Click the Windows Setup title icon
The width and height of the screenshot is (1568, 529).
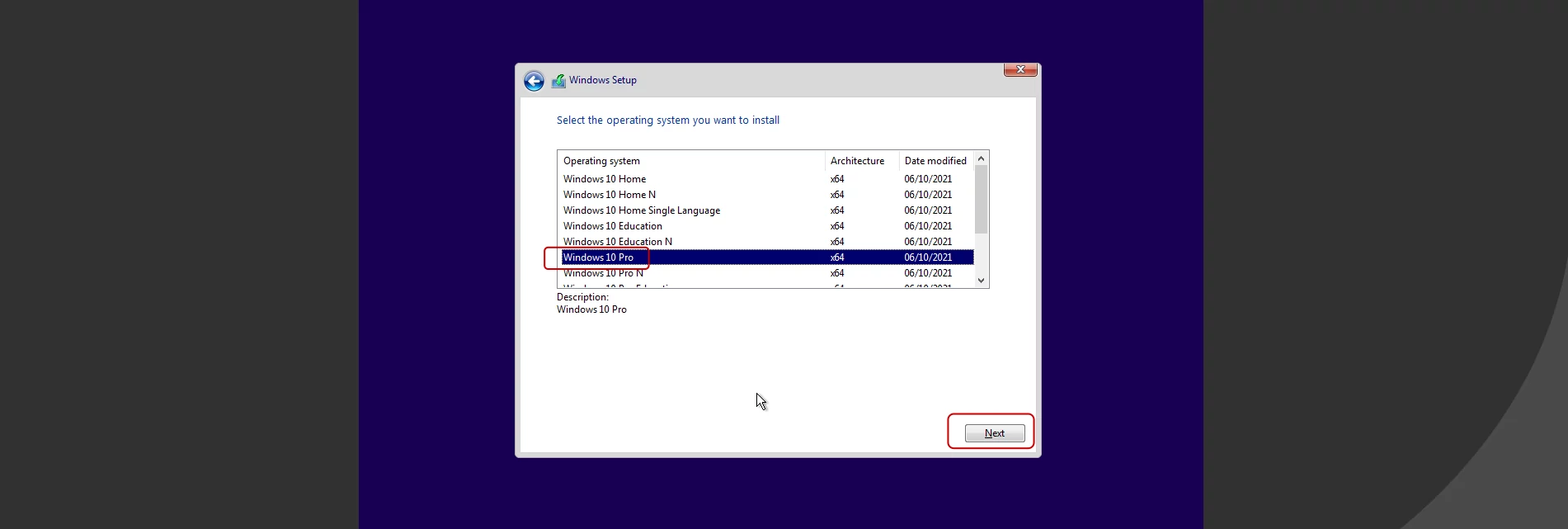[x=558, y=81]
